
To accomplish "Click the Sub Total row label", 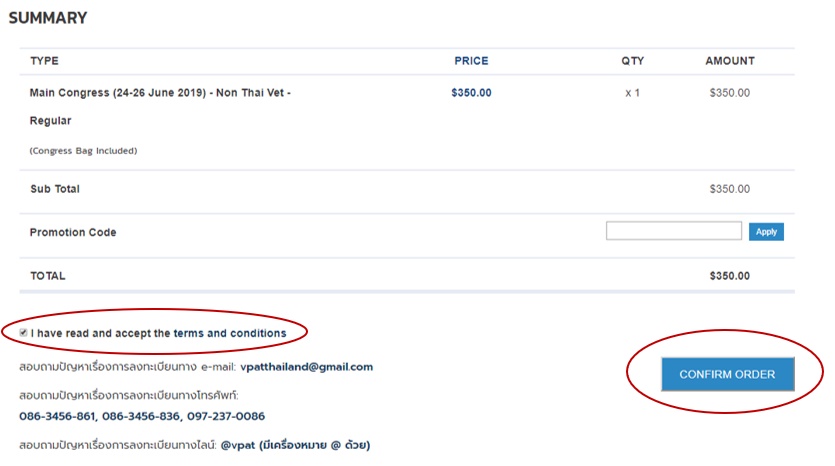I will [x=55, y=189].
